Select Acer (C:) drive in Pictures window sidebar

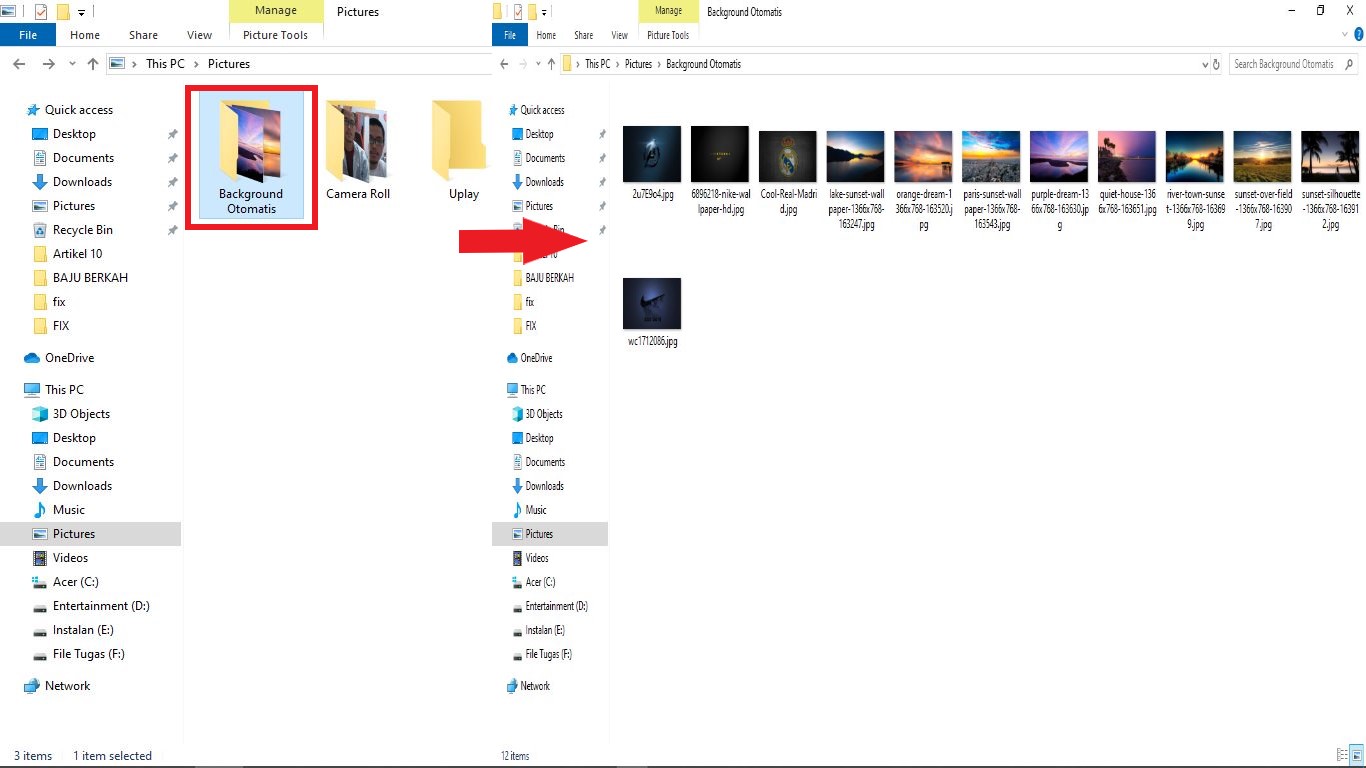[75, 582]
